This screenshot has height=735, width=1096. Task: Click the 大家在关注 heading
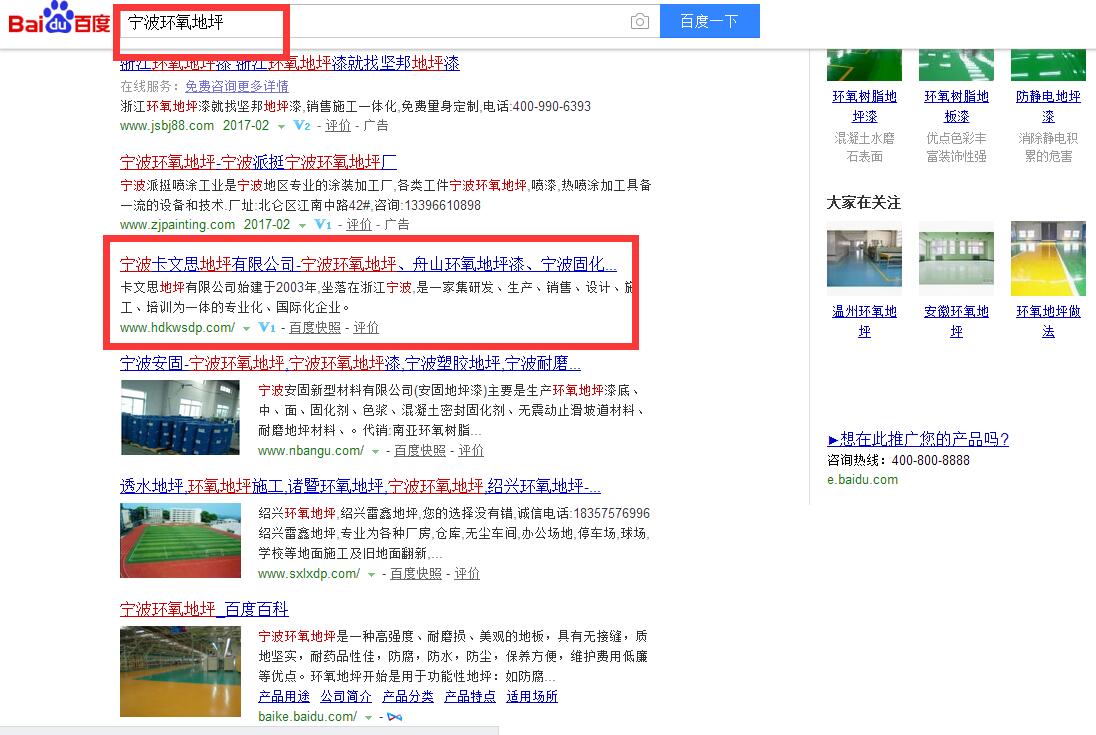[x=864, y=203]
